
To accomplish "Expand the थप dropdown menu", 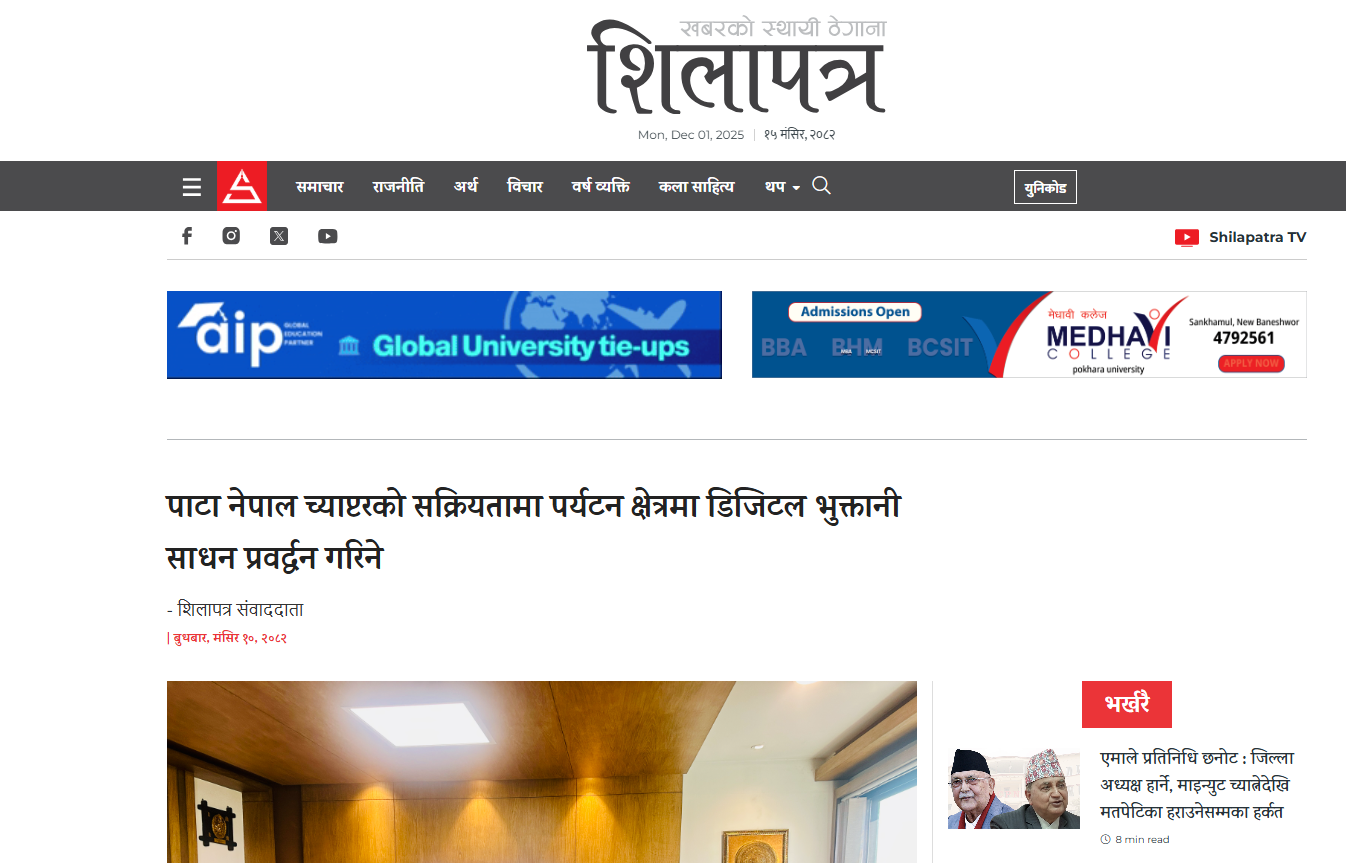I will 782,187.
